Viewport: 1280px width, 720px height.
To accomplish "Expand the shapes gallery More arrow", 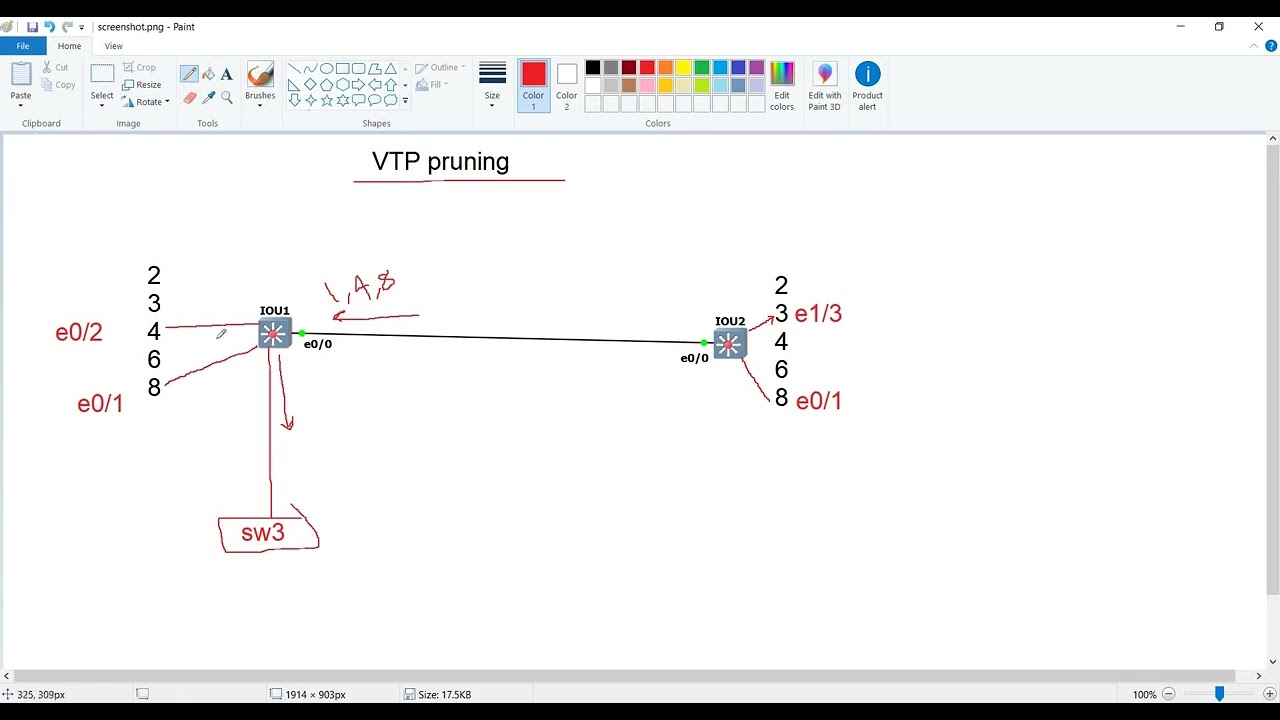I will [x=405, y=100].
